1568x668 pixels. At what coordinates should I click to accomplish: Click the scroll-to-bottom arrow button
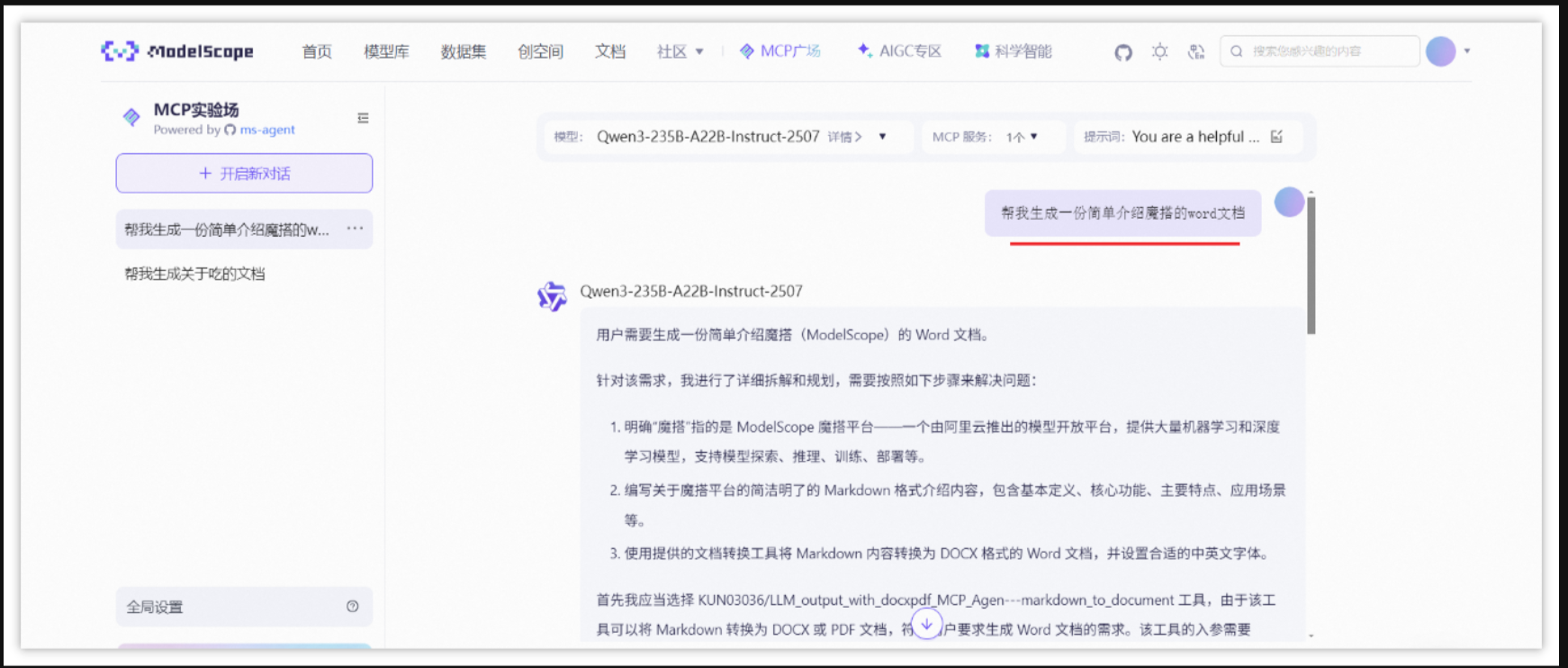click(926, 623)
